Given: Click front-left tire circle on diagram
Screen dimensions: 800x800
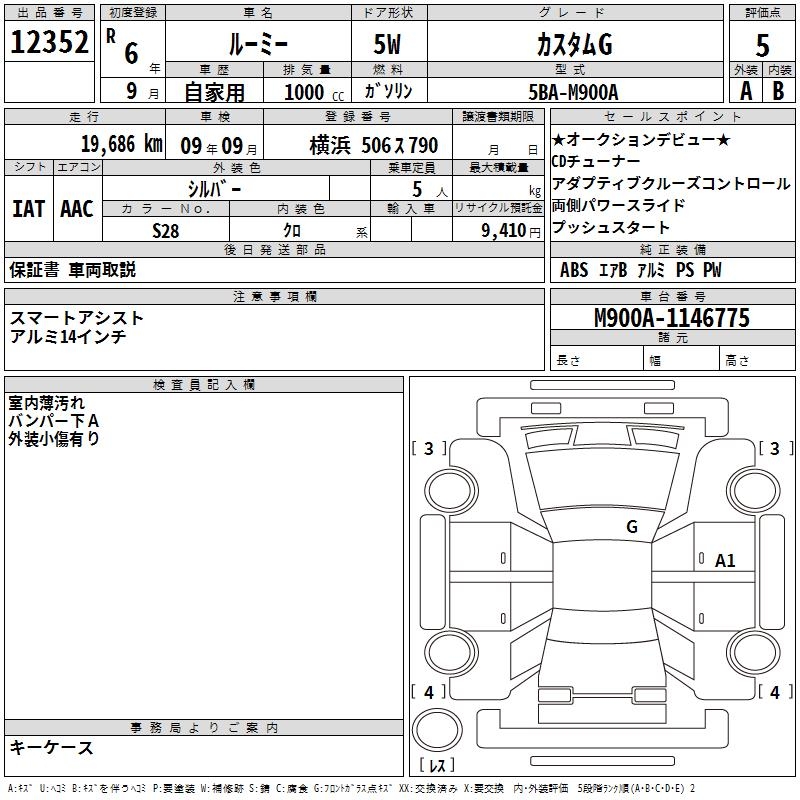Looking at the screenshot, I should [x=451, y=491].
